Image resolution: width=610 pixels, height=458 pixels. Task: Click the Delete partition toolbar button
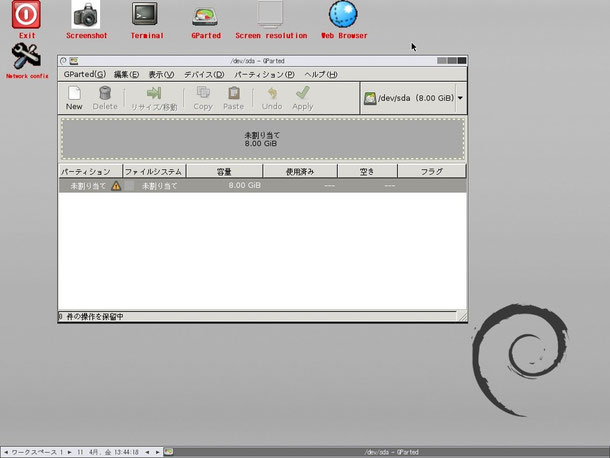click(x=105, y=98)
